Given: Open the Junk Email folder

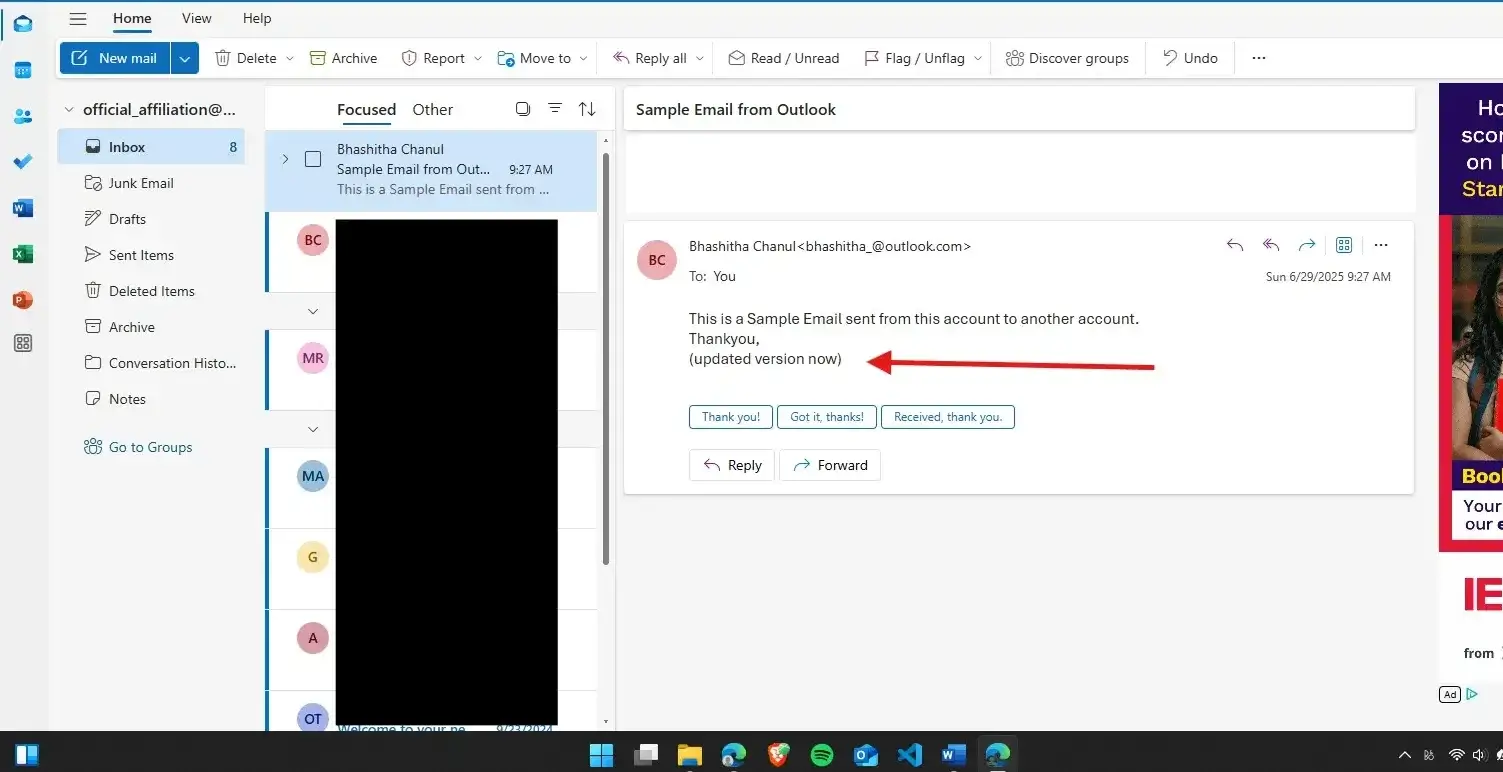Looking at the screenshot, I should click(151, 183).
